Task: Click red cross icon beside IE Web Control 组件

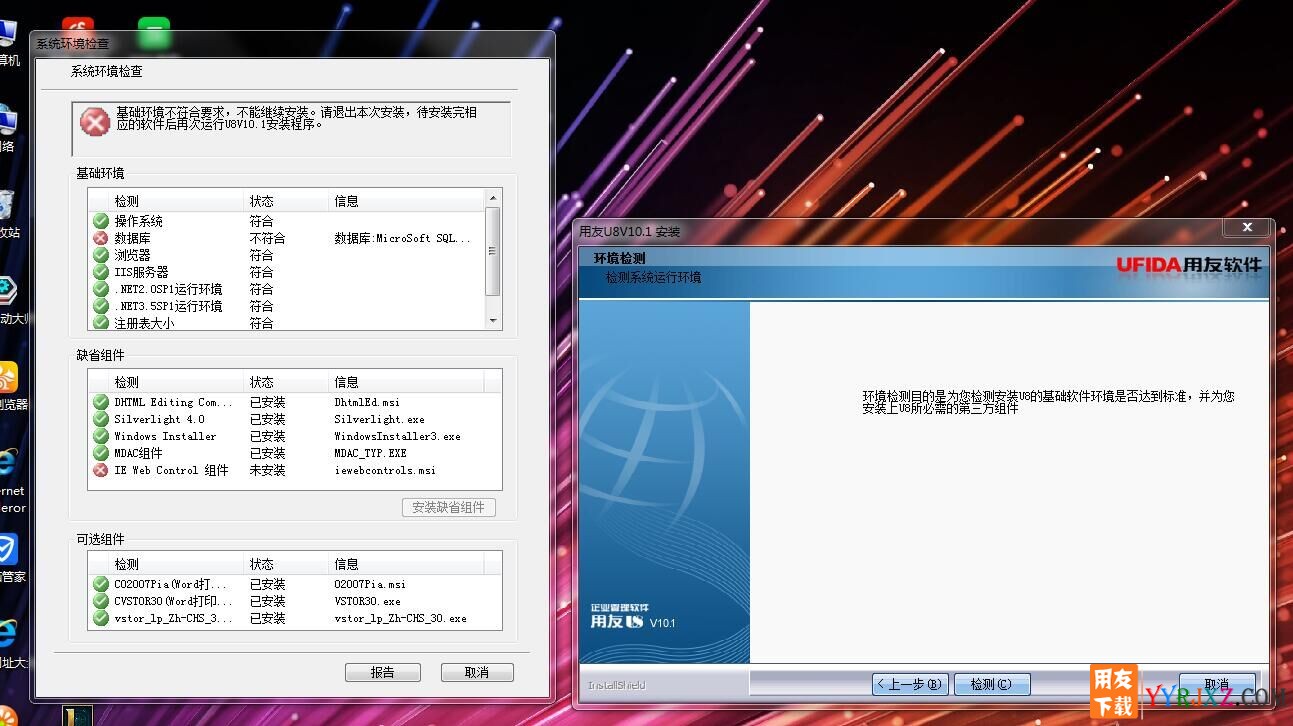Action: (101, 470)
